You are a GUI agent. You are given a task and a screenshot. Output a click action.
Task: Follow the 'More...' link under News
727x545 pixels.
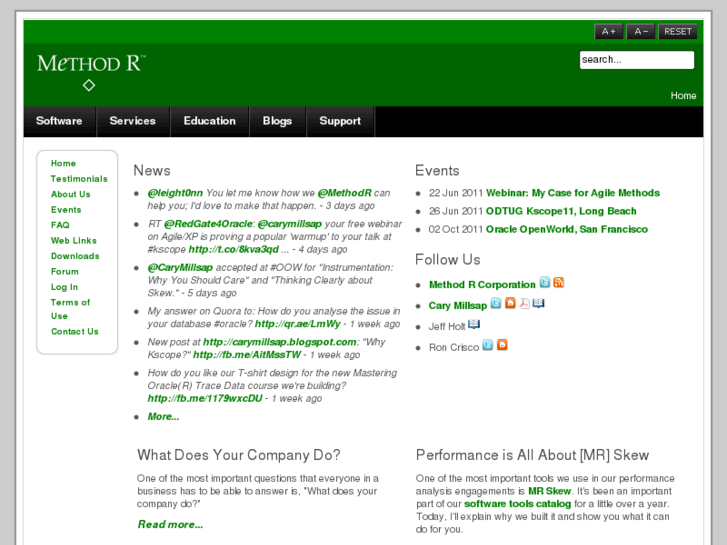(x=163, y=416)
